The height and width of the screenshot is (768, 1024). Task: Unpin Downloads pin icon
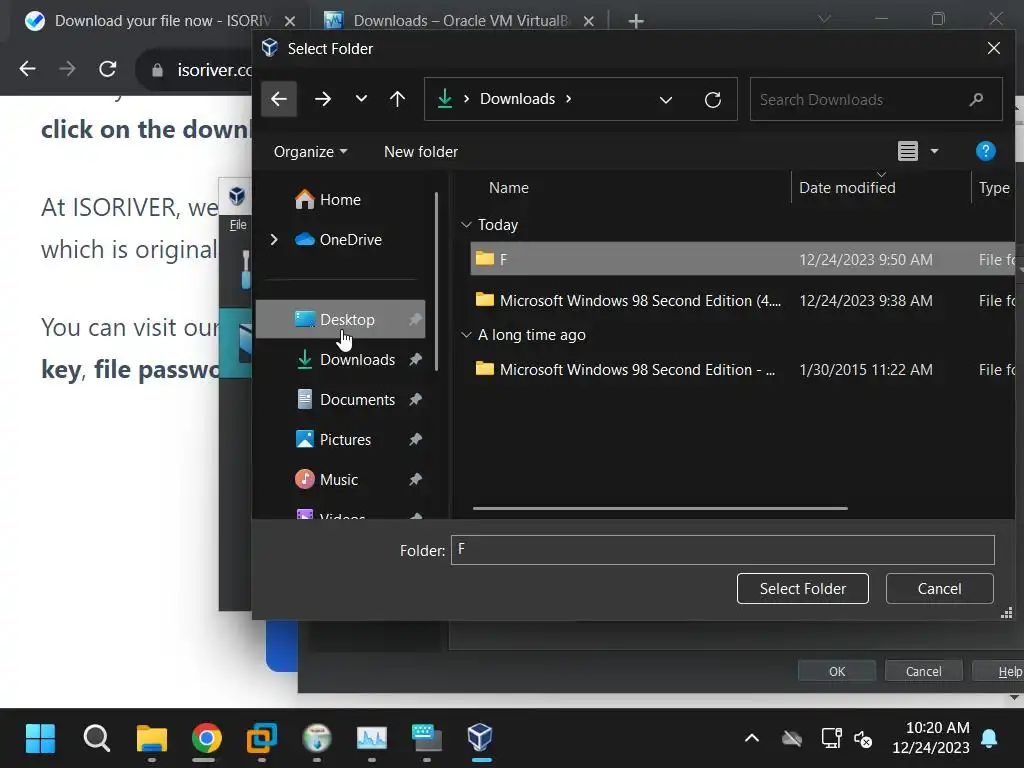pos(415,360)
